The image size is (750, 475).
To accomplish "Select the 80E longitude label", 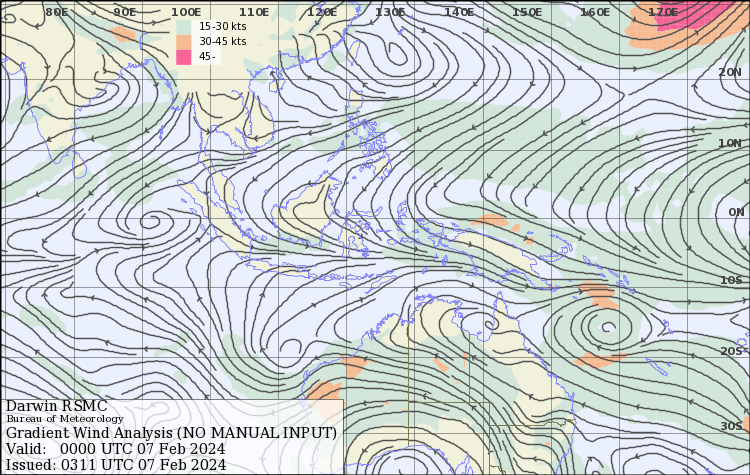I will [x=57, y=12].
